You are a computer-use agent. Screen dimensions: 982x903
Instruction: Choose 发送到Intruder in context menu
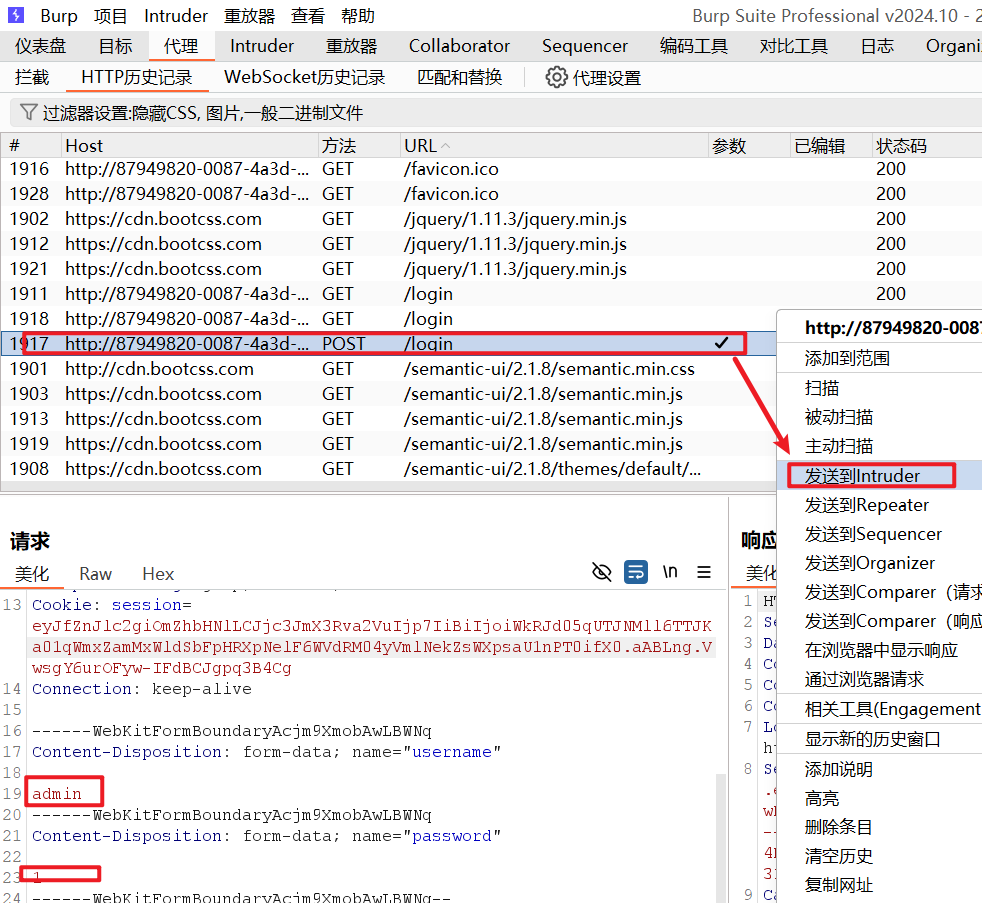click(879, 475)
